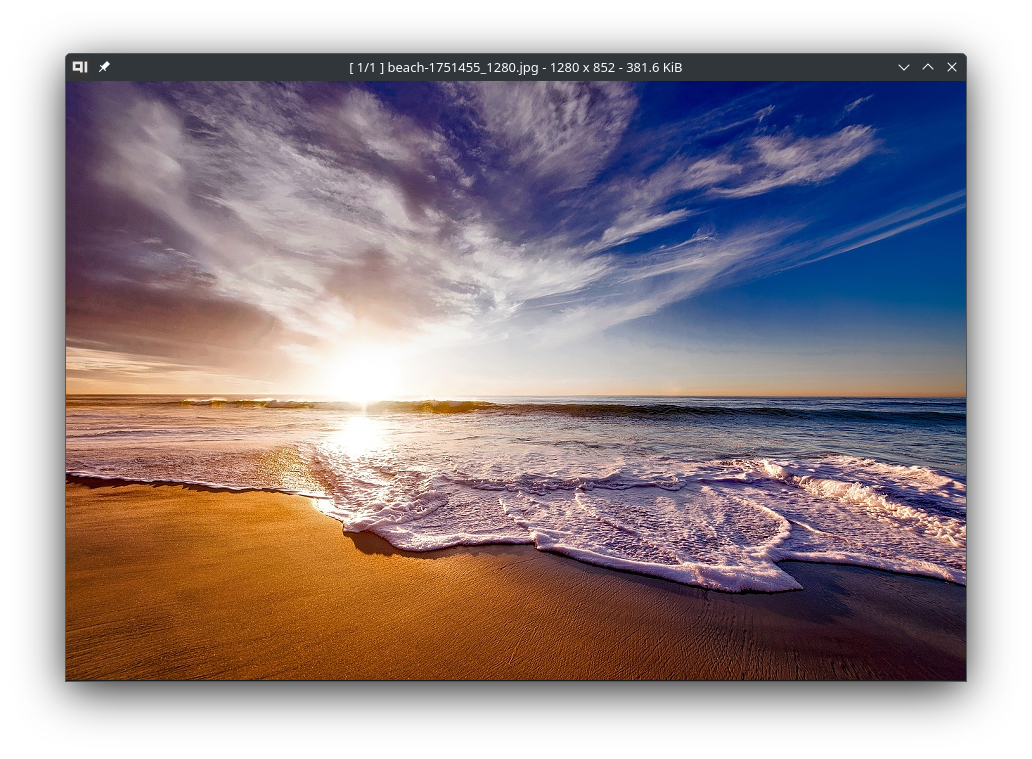Click the bright sun on the horizon
Viewport: 1032px width, 759px height.
click(363, 375)
